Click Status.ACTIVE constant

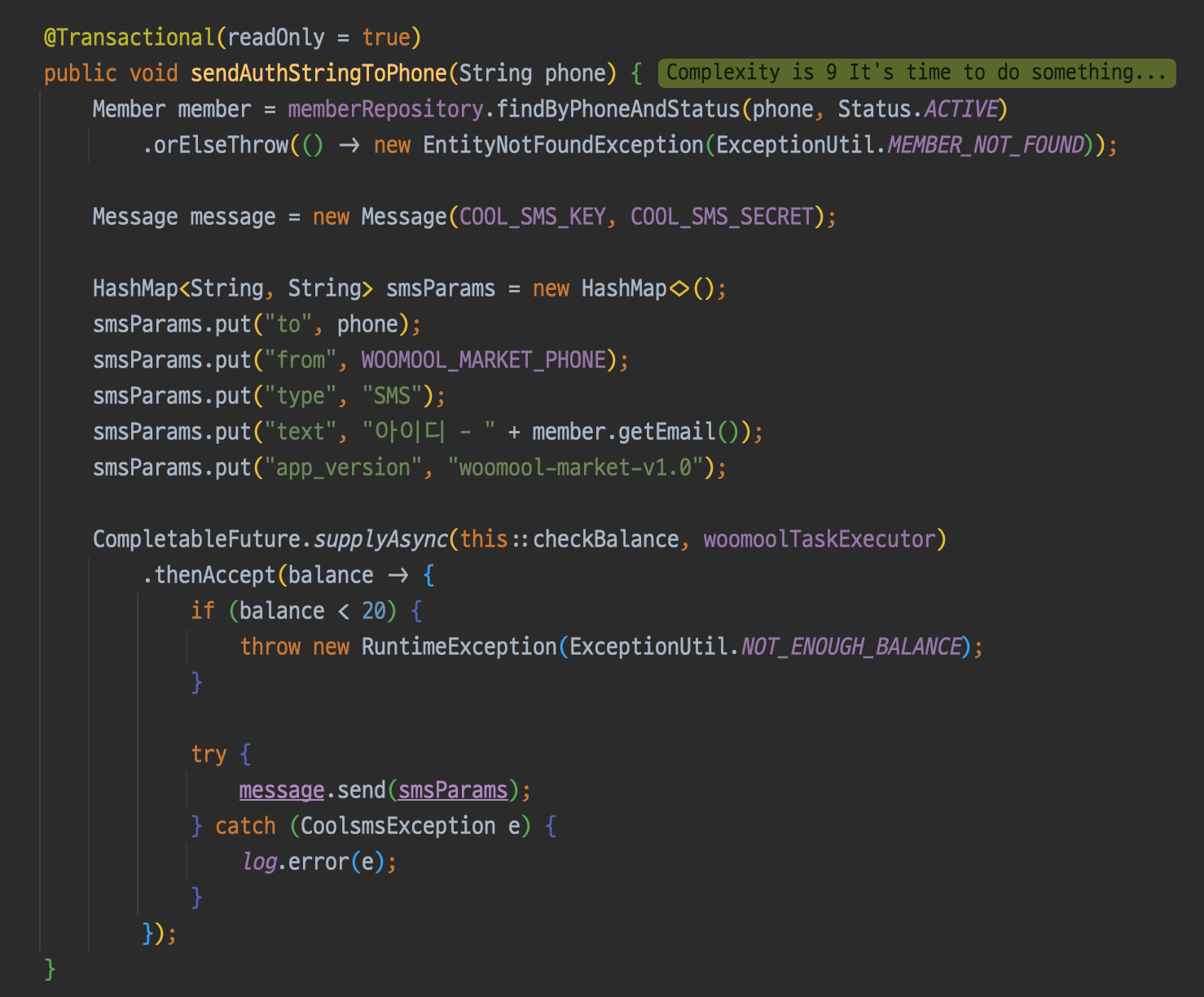click(918, 109)
